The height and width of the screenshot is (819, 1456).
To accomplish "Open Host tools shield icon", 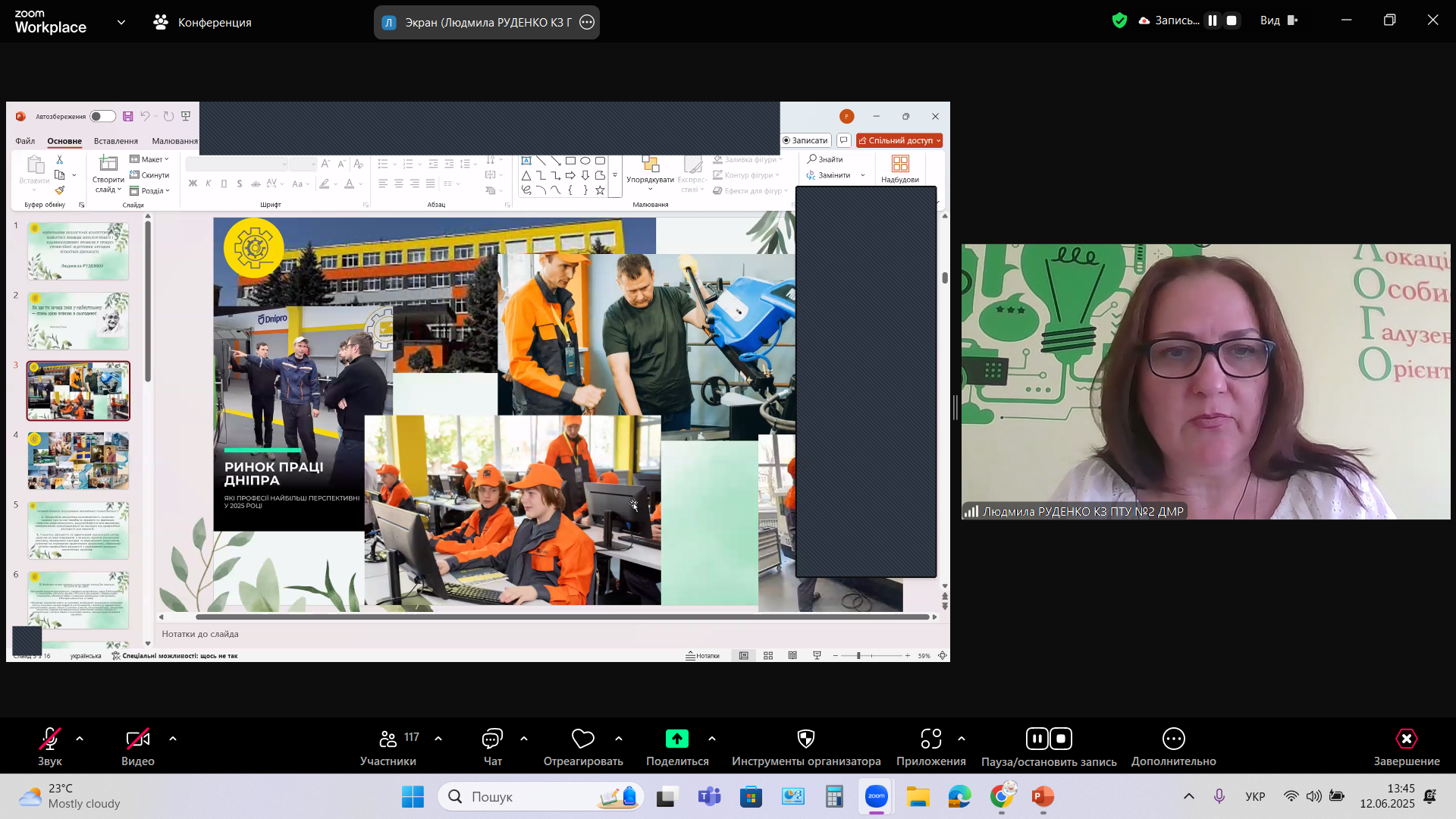I will click(805, 739).
